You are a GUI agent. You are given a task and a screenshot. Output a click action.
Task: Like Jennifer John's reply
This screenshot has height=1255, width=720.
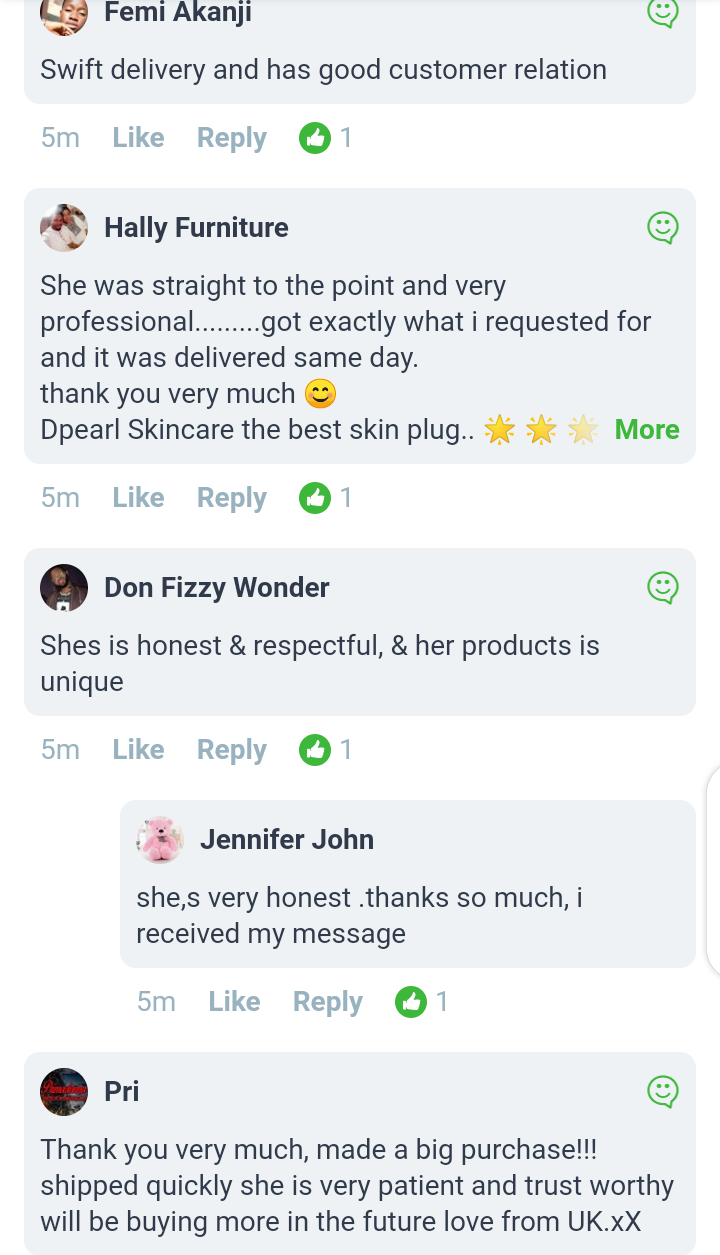click(x=234, y=1002)
